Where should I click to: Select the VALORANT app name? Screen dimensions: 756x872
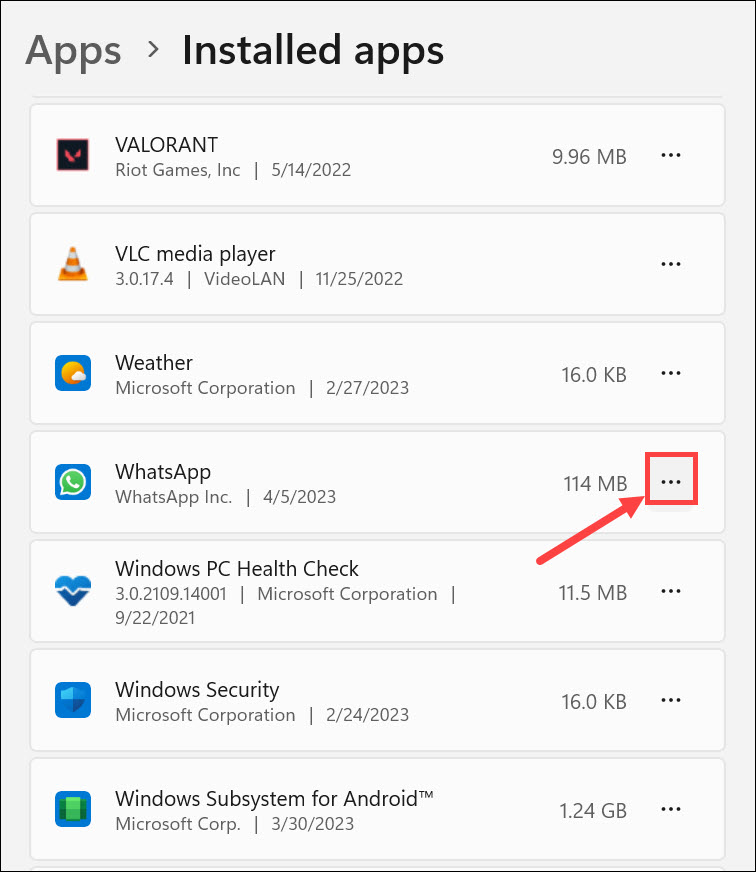[x=166, y=145]
